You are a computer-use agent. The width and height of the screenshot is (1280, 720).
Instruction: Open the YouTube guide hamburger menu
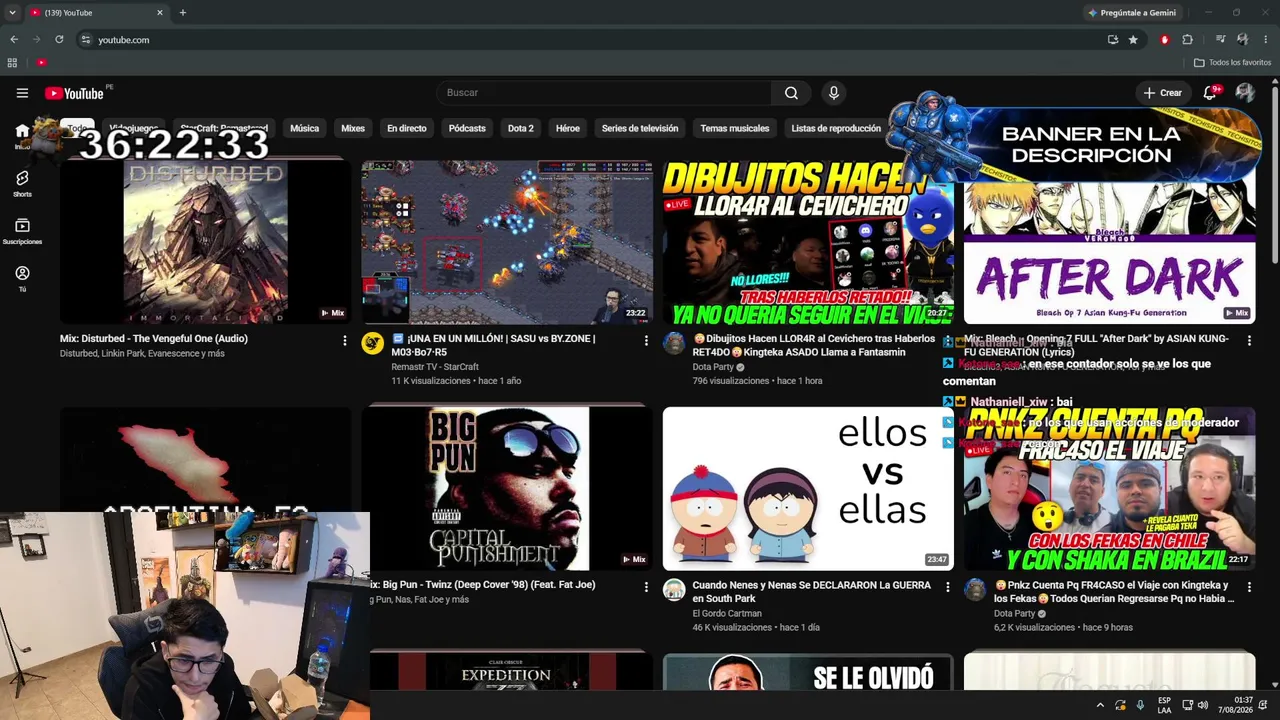click(x=22, y=93)
